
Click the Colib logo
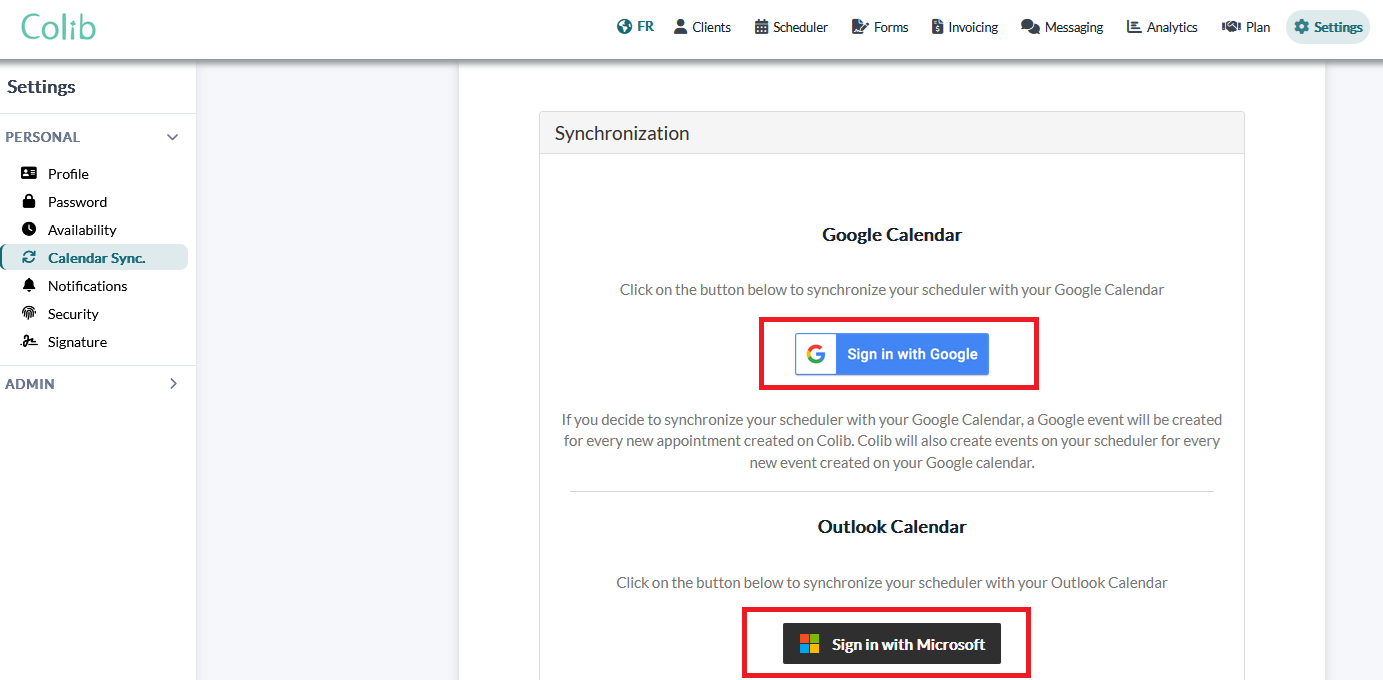(x=58, y=27)
